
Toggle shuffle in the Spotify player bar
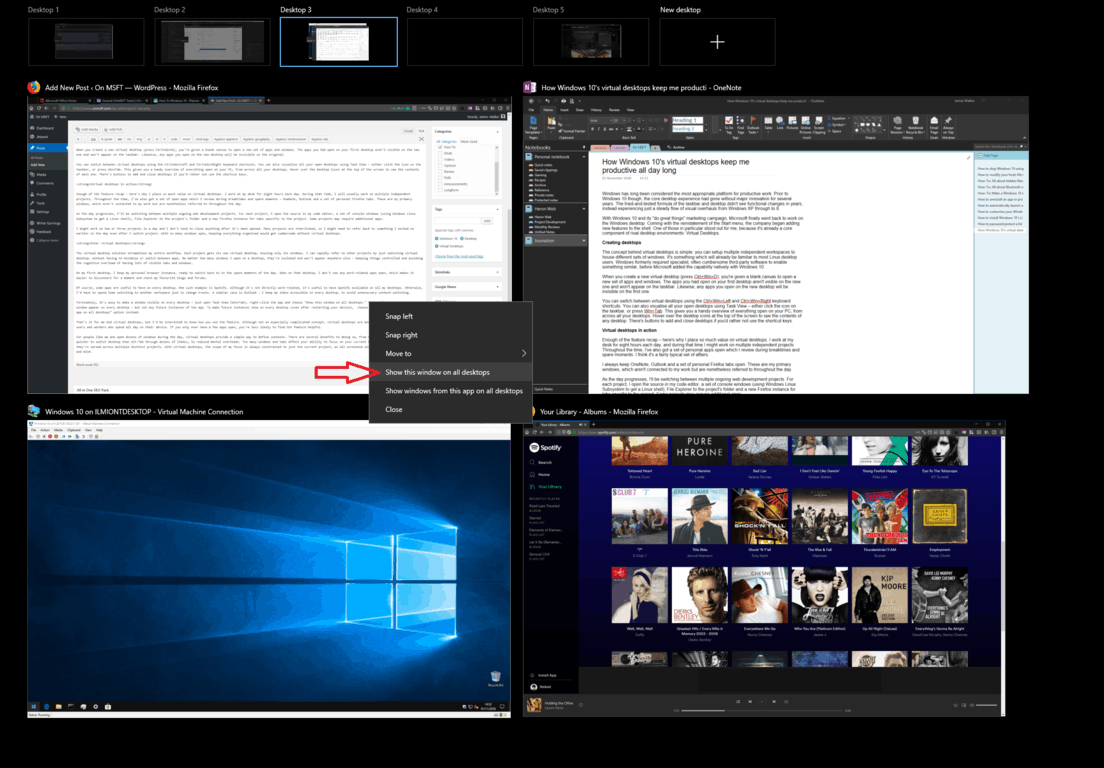tap(738, 701)
